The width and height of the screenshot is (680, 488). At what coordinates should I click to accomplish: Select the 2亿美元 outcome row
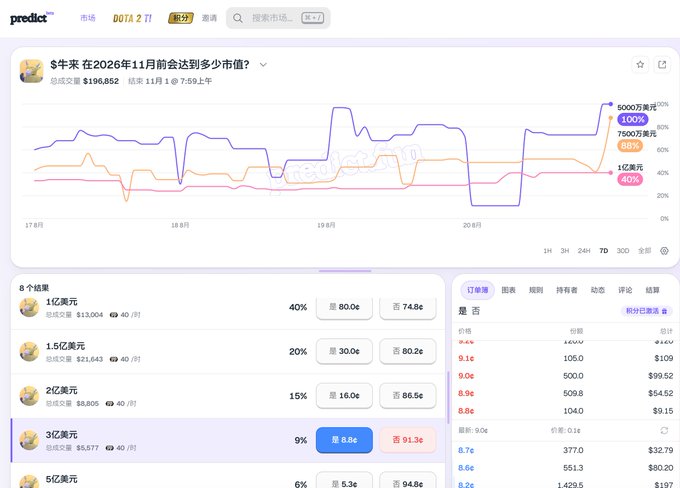pos(228,396)
